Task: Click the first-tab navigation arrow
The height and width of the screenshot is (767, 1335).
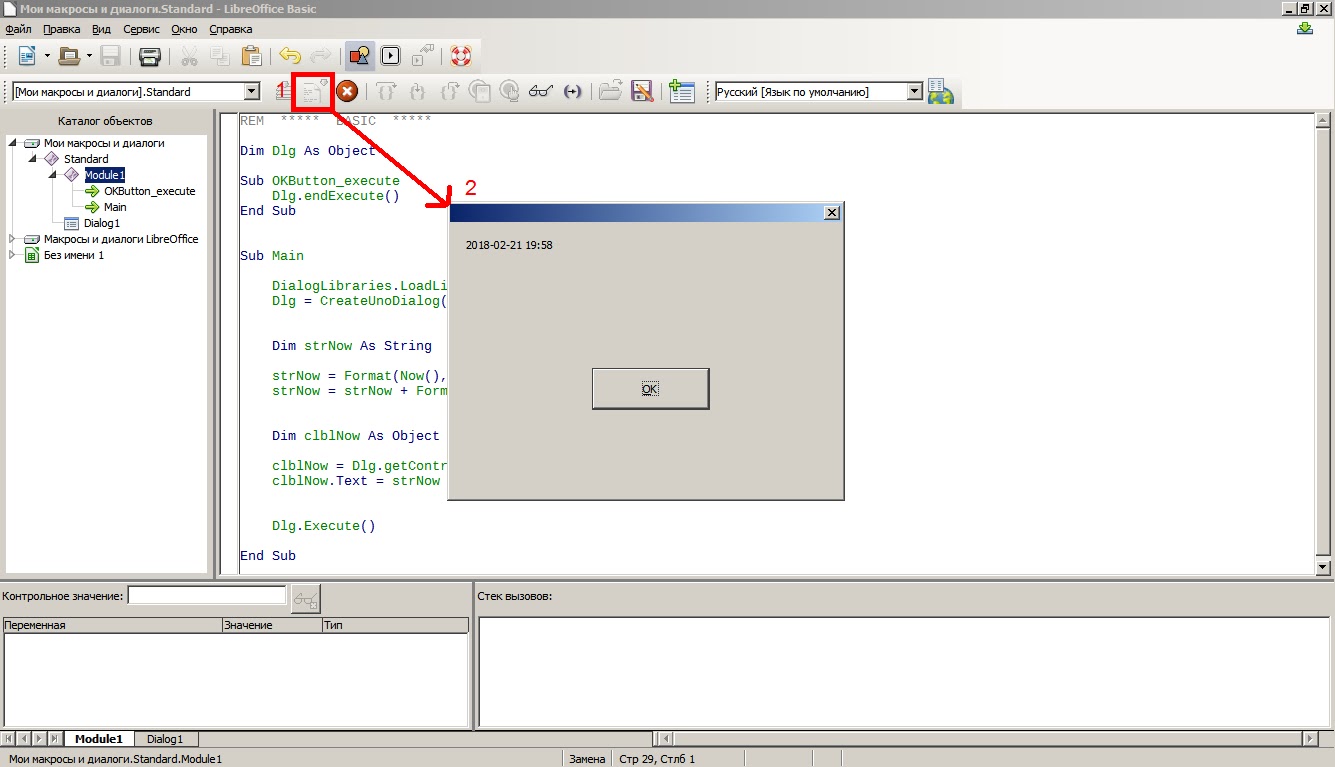Action: pyautogui.click(x=10, y=739)
